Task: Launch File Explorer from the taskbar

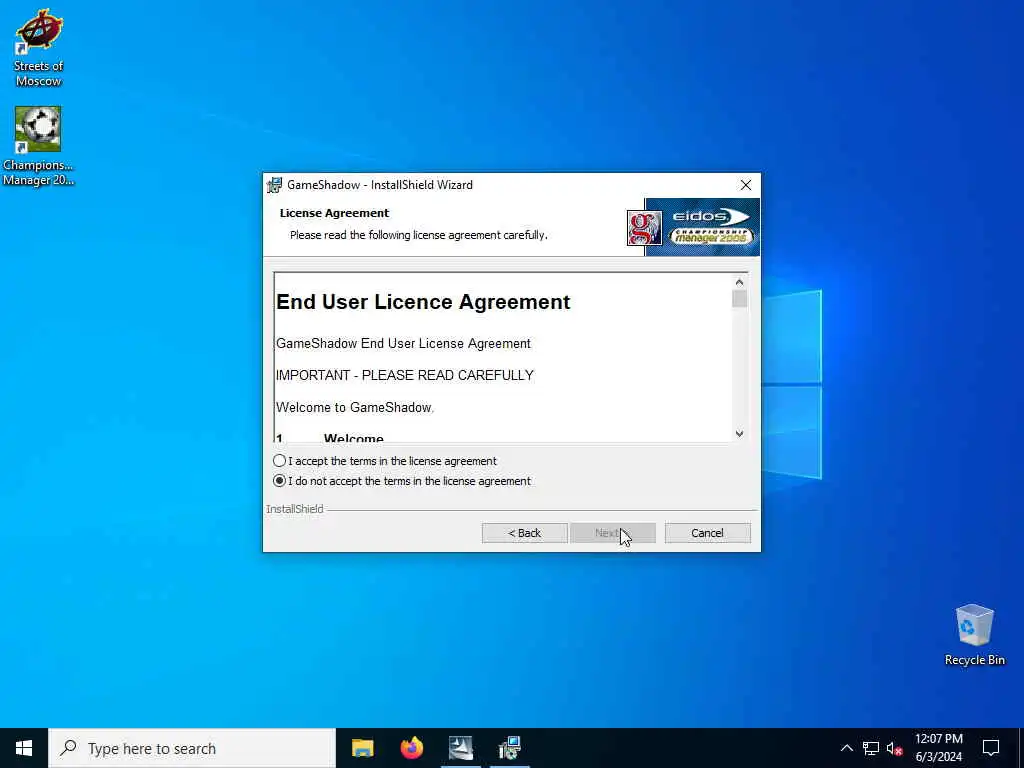Action: coord(362,748)
